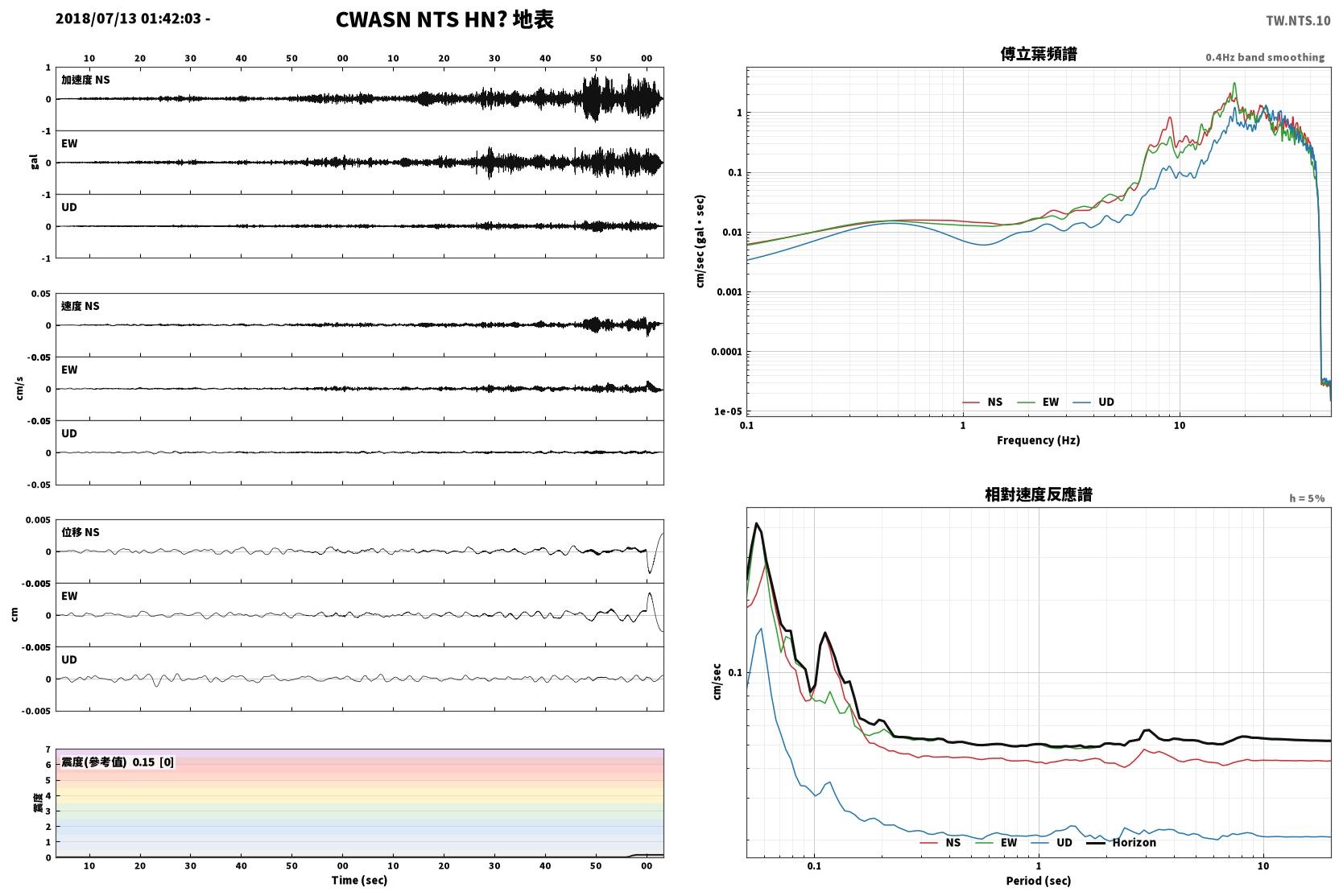Click the green EW legend entry in Fourier spectrum
The image size is (1339, 896).
pos(1038,402)
